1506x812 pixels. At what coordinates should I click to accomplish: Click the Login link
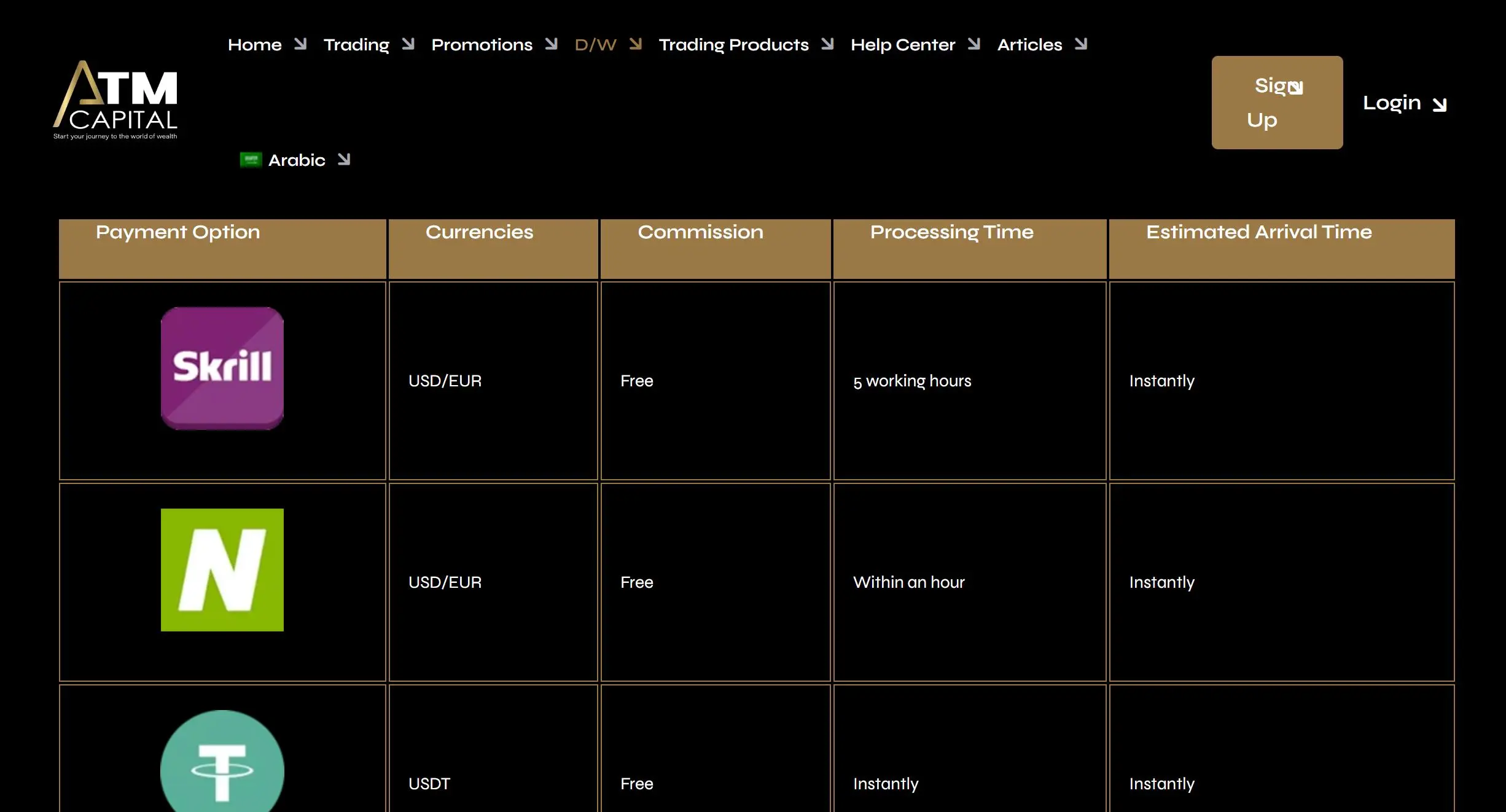point(1392,103)
